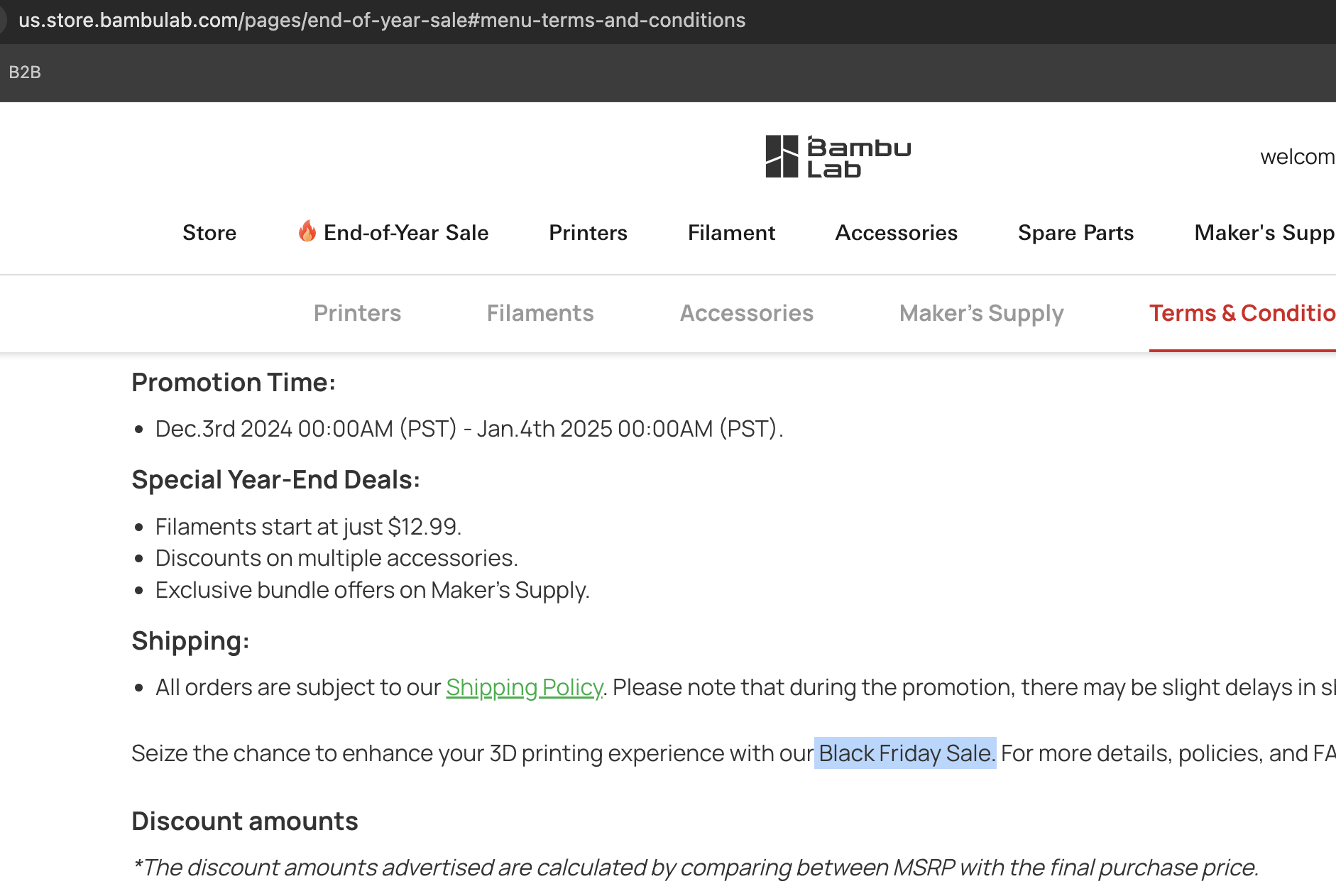Click the highlighted Black Friday Sale text

[x=905, y=753]
